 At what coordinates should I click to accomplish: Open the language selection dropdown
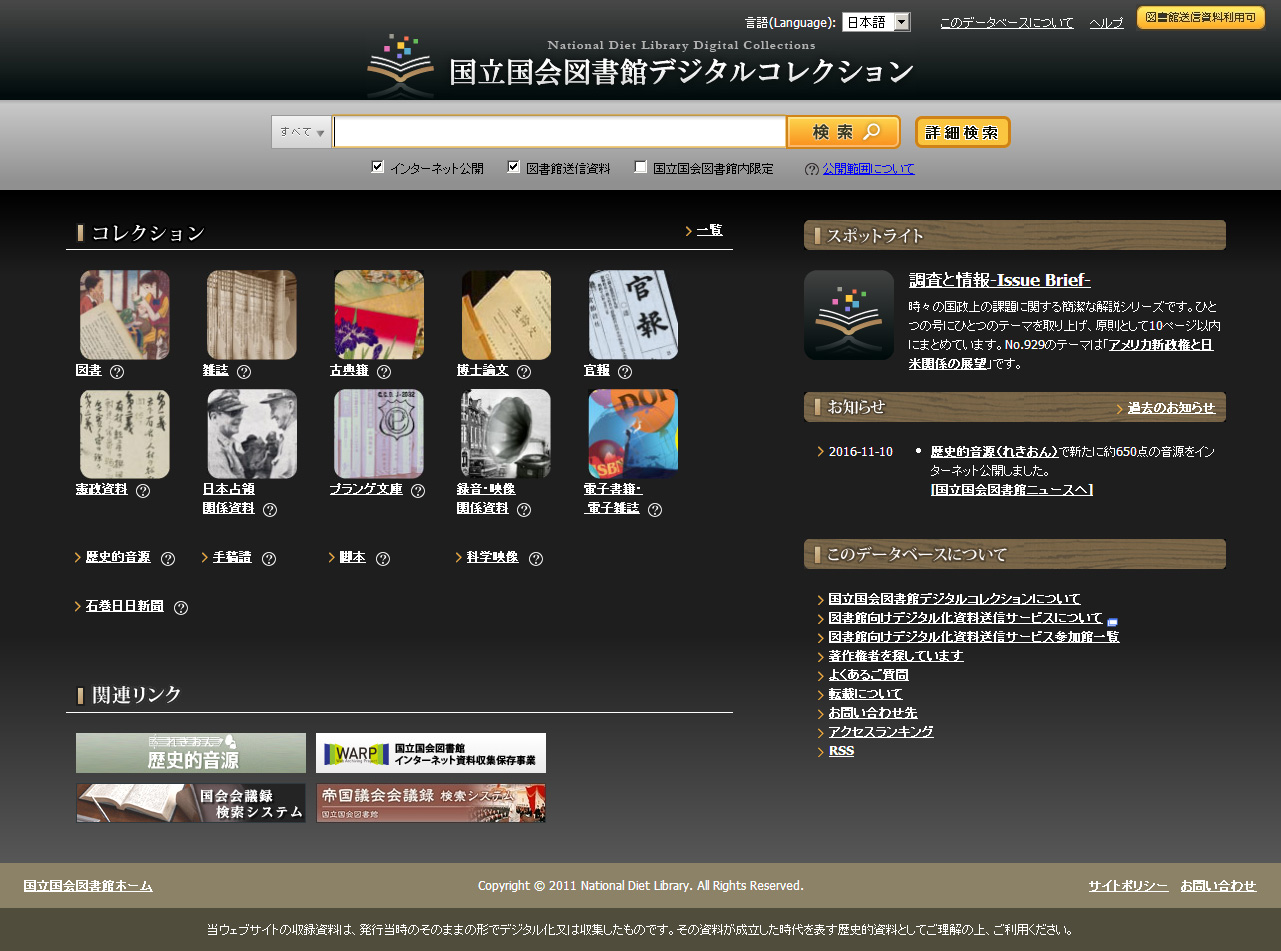(x=876, y=22)
